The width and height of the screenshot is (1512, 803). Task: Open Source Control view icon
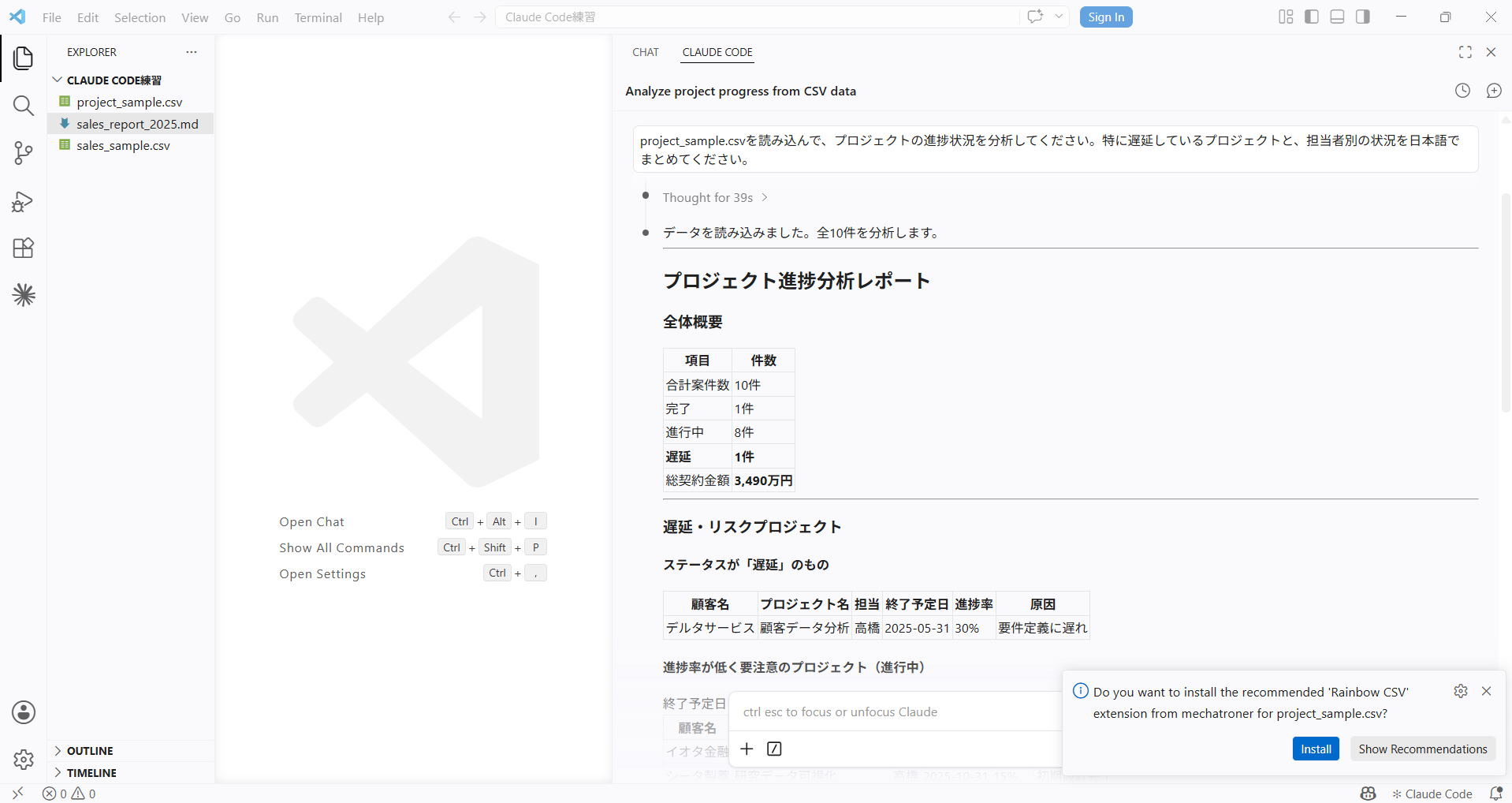pos(24,153)
